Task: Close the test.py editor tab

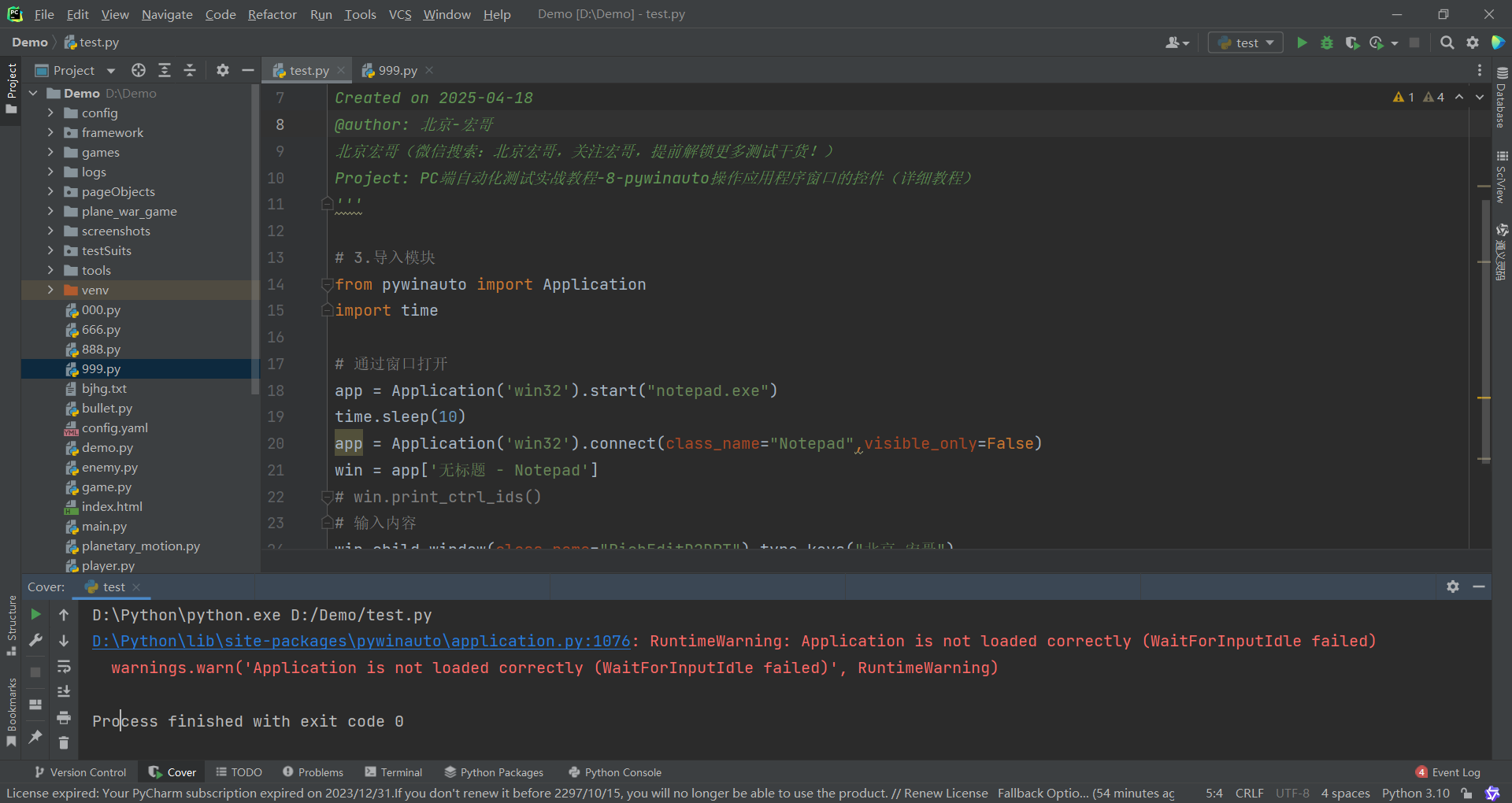Action: (341, 70)
